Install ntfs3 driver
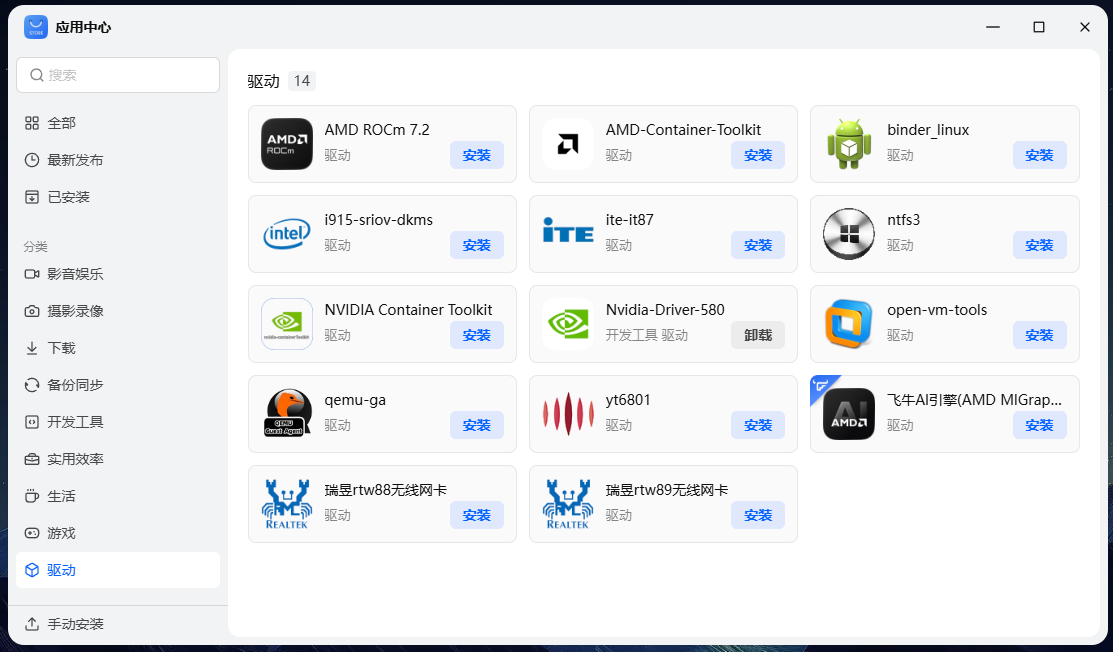The width and height of the screenshot is (1113, 652). [1039, 245]
